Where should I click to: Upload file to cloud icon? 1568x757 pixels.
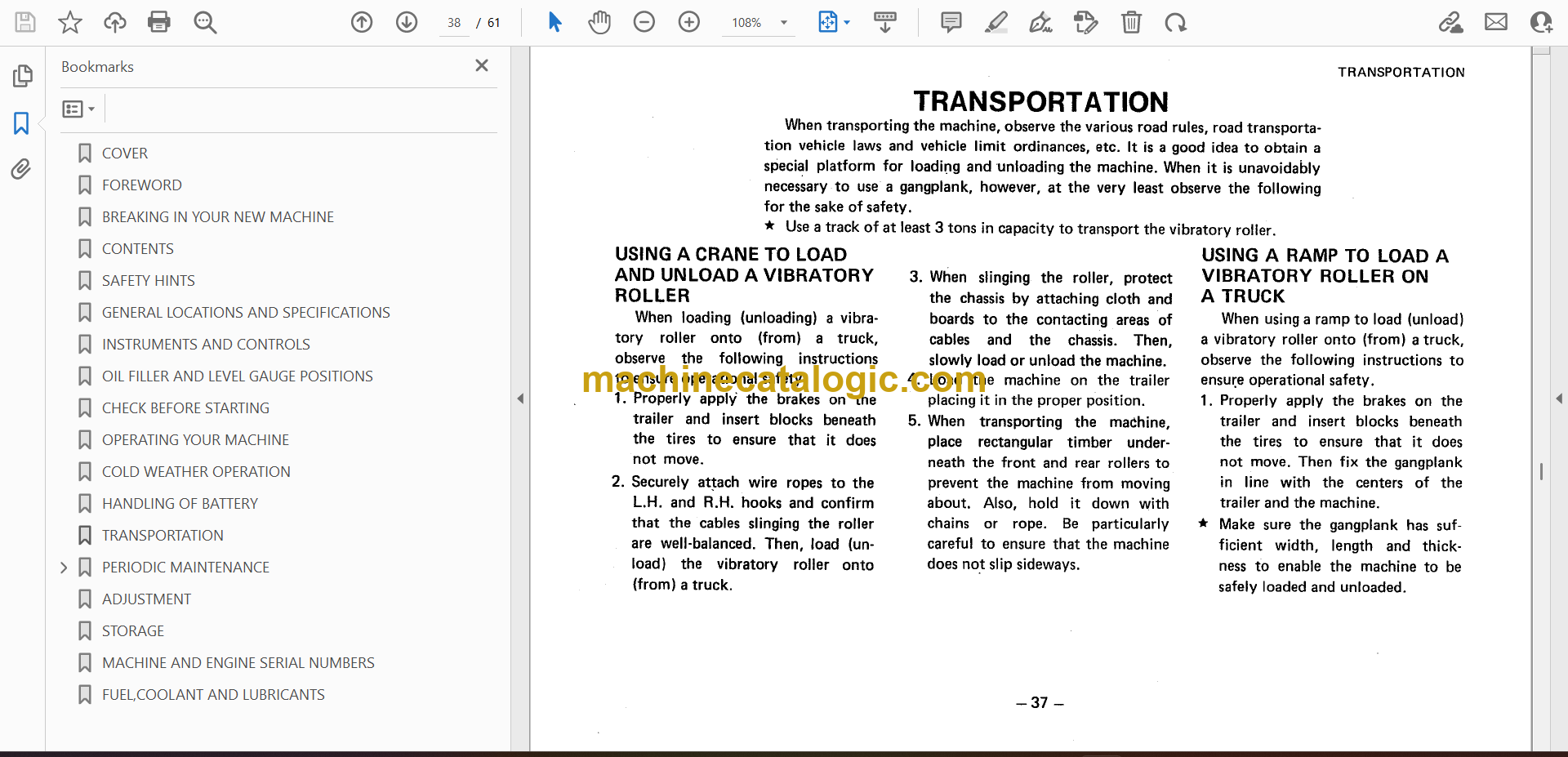coord(114,22)
